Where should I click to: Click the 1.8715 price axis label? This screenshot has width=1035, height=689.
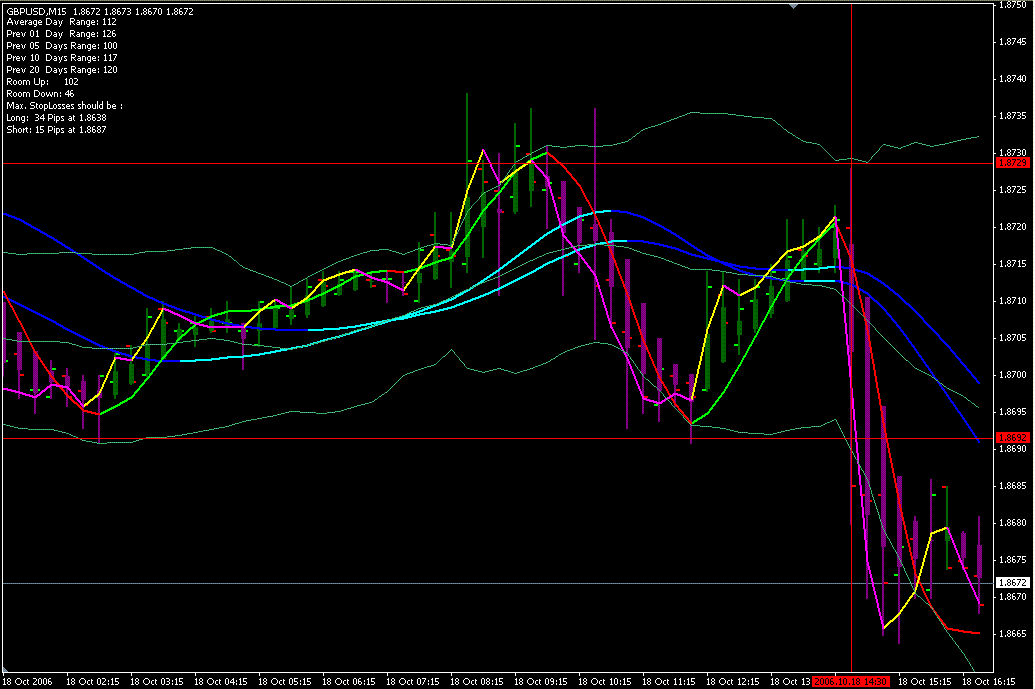[x=1013, y=263]
